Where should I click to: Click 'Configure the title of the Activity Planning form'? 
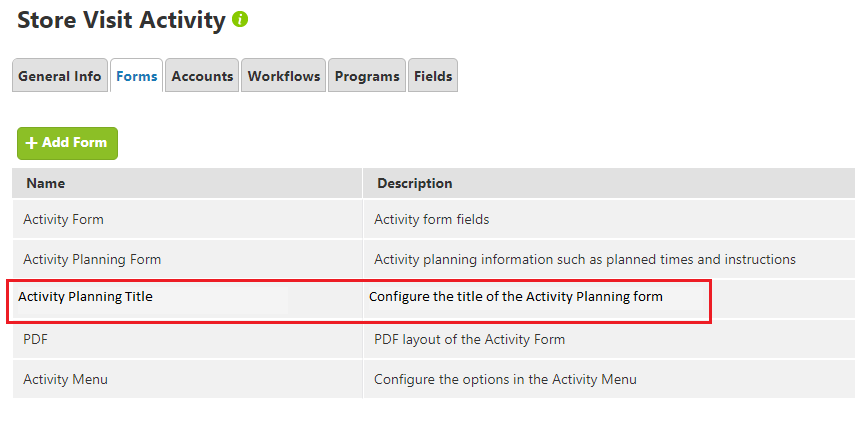[x=516, y=297]
